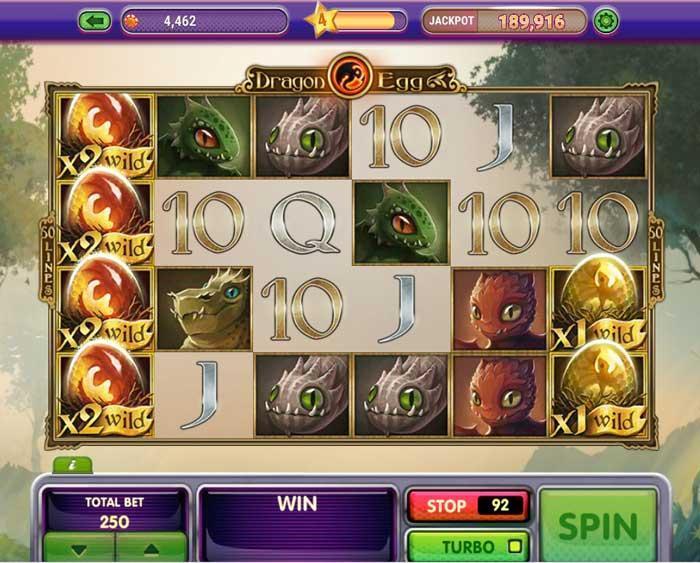This screenshot has height=563, width=700.
Task: Click the jackpot amount 189,916
Action: coord(531,21)
